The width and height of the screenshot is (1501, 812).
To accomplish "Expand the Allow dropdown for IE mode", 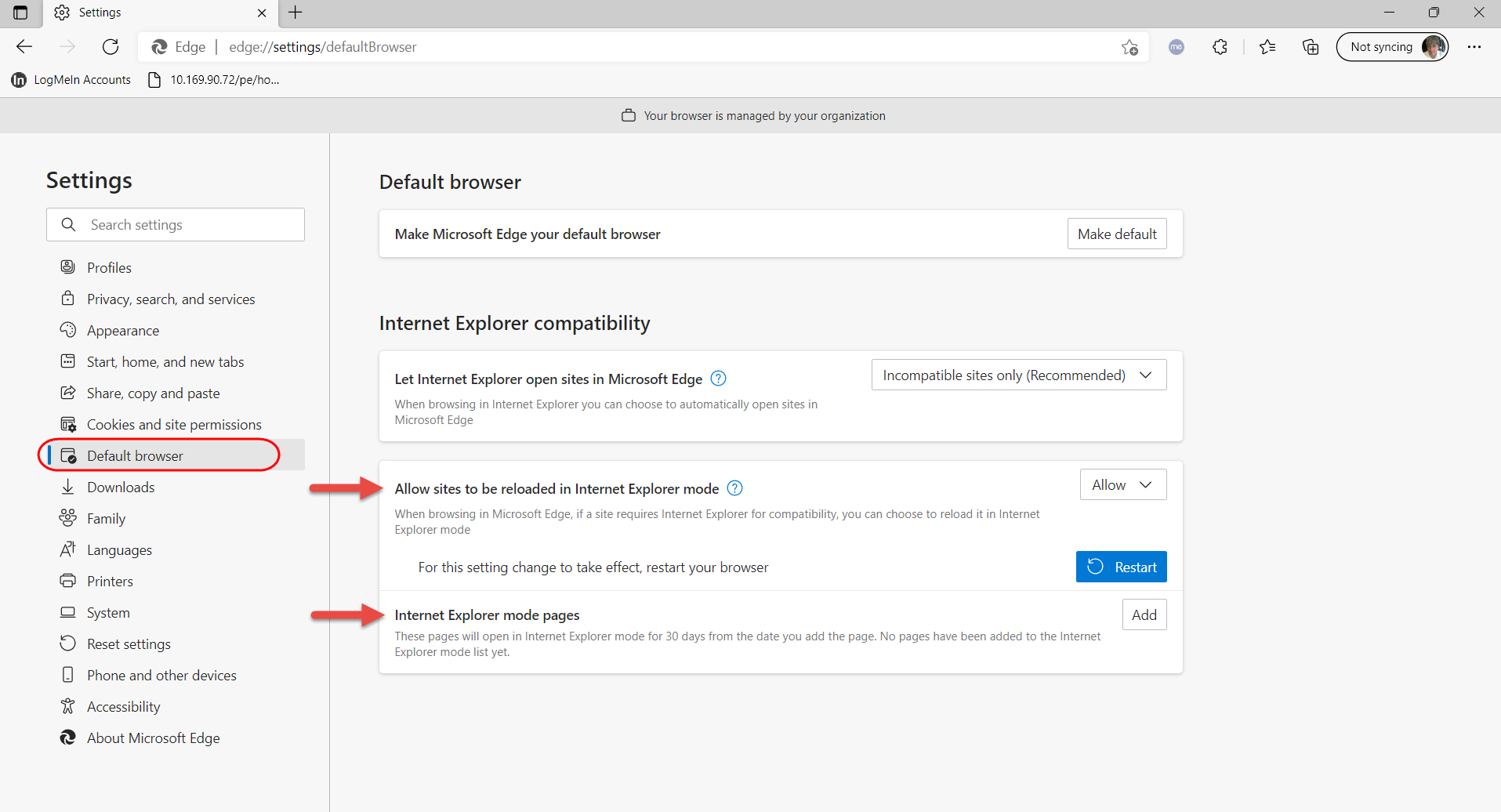I will pyautogui.click(x=1123, y=484).
